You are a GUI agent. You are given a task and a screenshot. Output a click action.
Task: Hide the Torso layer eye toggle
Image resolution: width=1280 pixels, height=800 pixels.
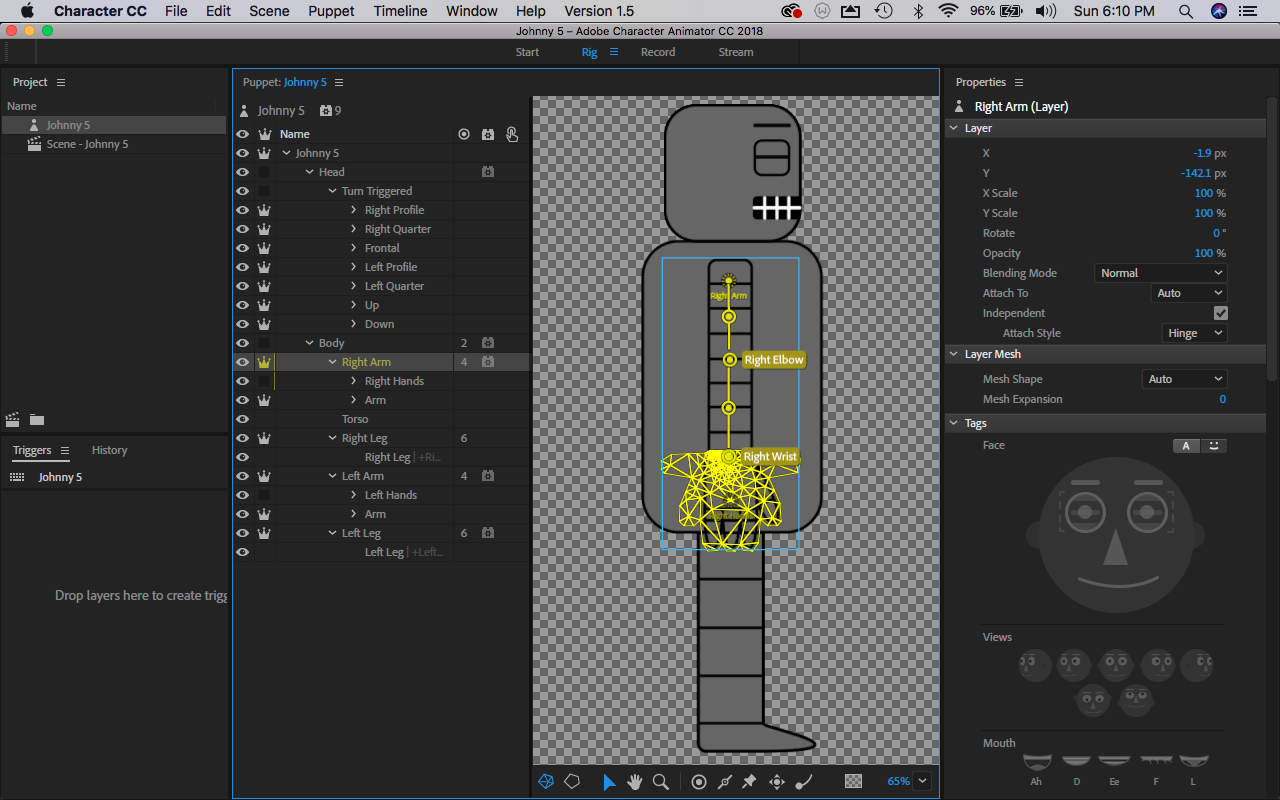[242, 419]
